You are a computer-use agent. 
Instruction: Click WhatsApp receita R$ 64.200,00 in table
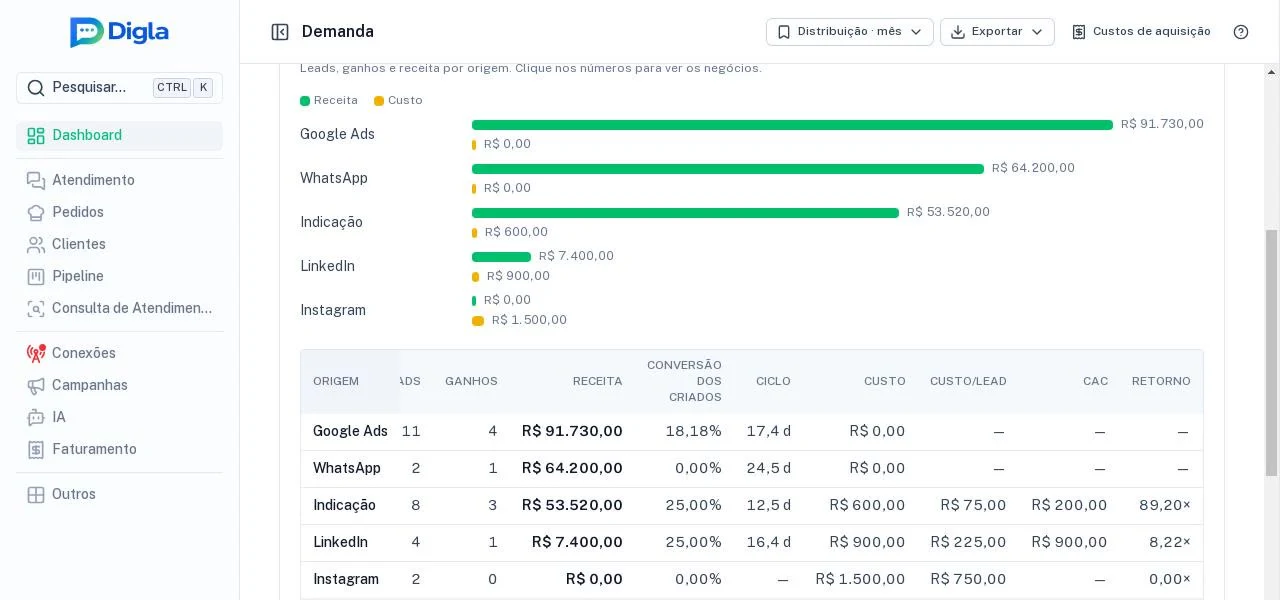click(x=572, y=468)
